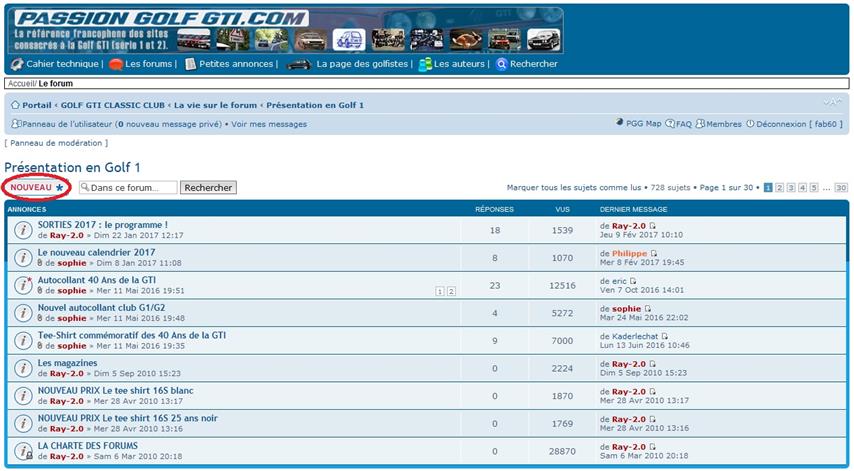Open the PGG Map link
Image resolution: width=854 pixels, height=471 pixels.
pyautogui.click(x=643, y=124)
